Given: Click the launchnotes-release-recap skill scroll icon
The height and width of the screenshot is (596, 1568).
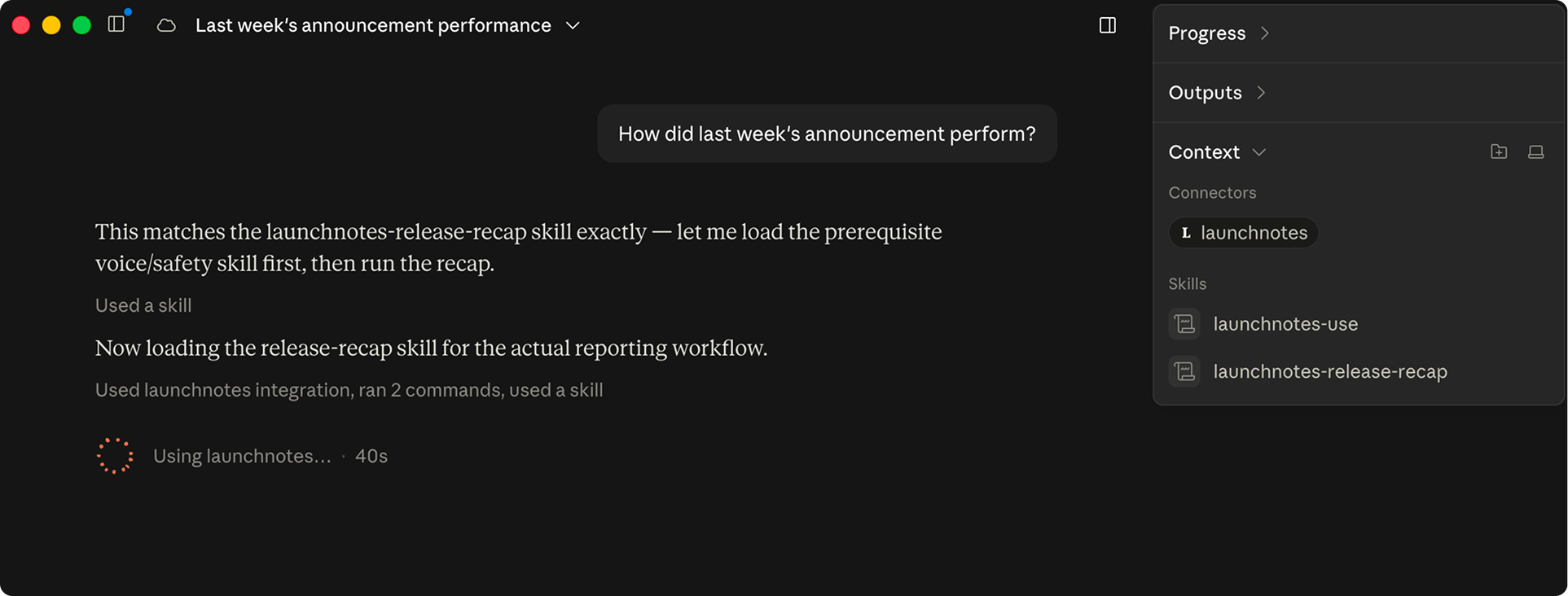Looking at the screenshot, I should tap(1184, 371).
